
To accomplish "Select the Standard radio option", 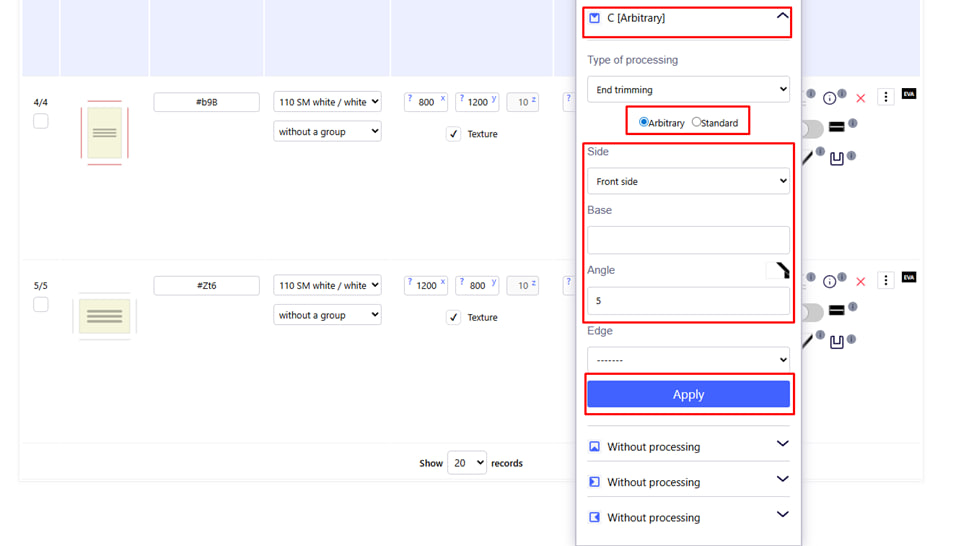I will click(697, 122).
